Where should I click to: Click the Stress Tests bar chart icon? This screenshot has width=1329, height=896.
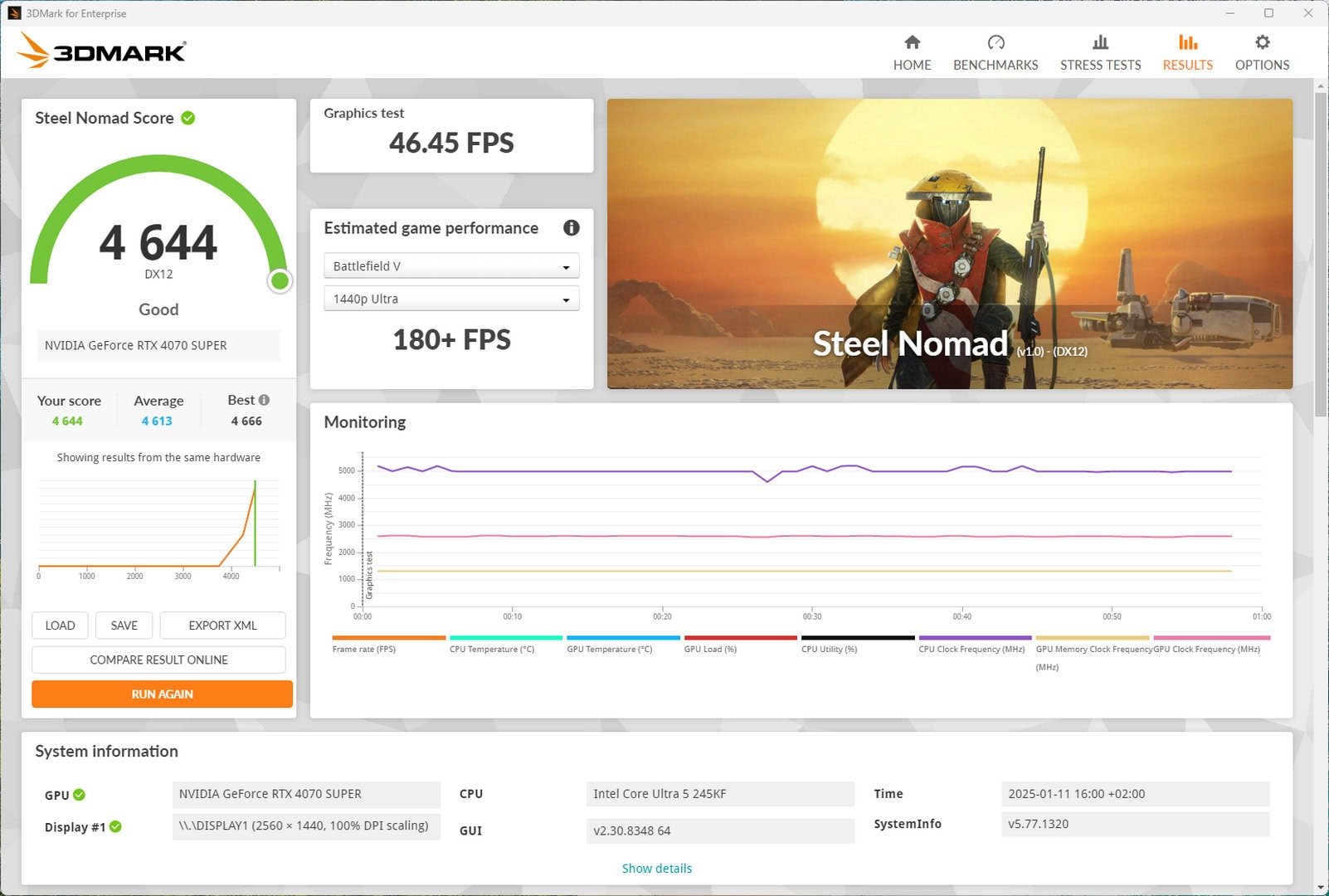pos(1100,42)
